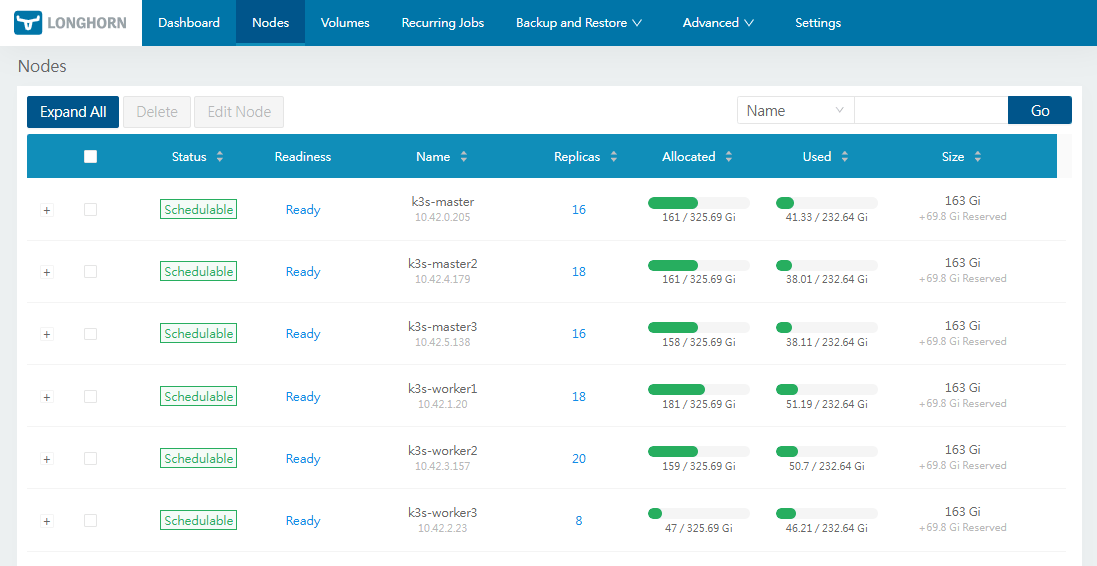1097x566 pixels.
Task: Click the k3s-master Allocated progress bar
Action: point(699,203)
